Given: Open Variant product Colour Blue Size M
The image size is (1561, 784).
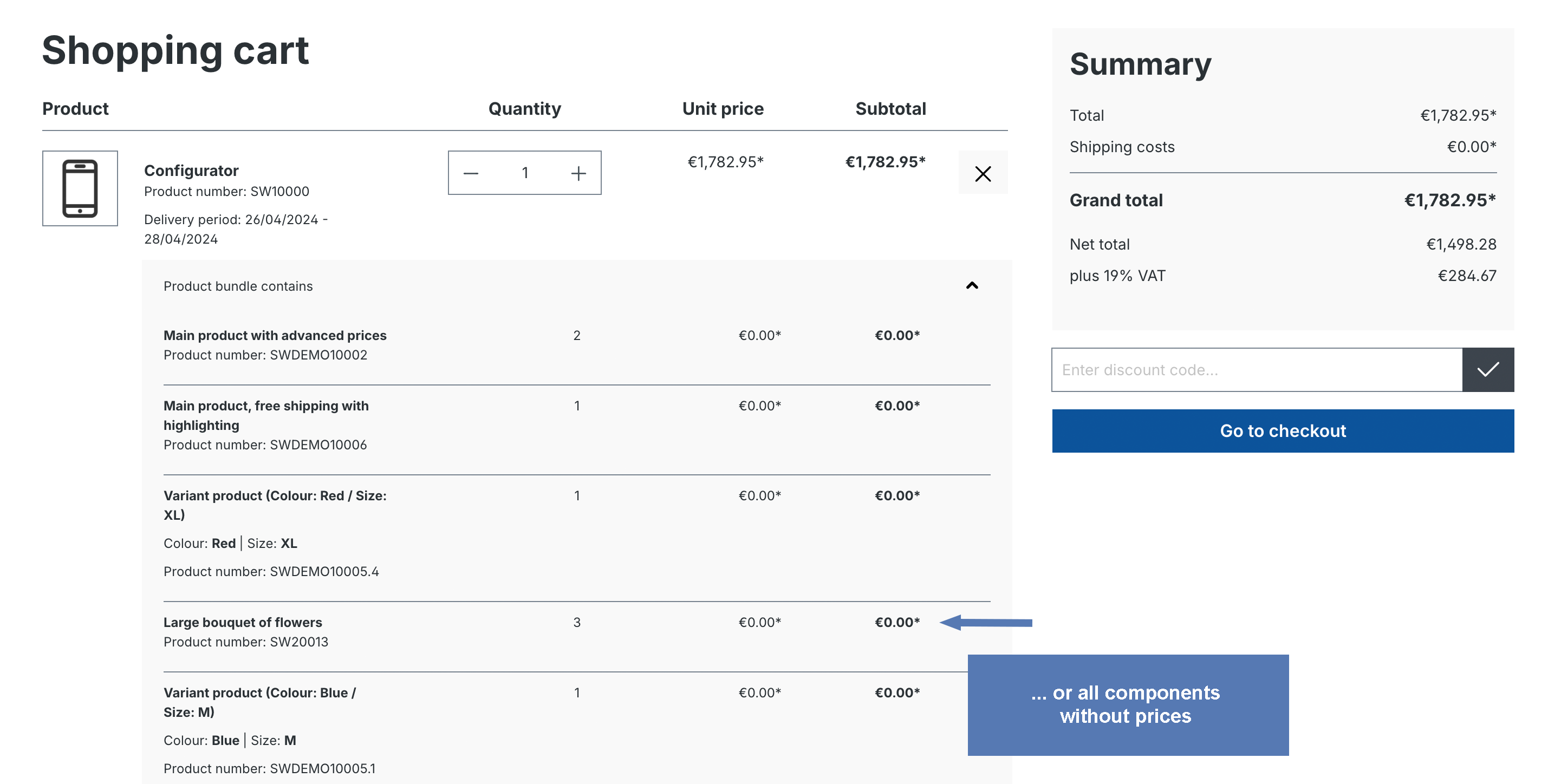Looking at the screenshot, I should [260, 702].
